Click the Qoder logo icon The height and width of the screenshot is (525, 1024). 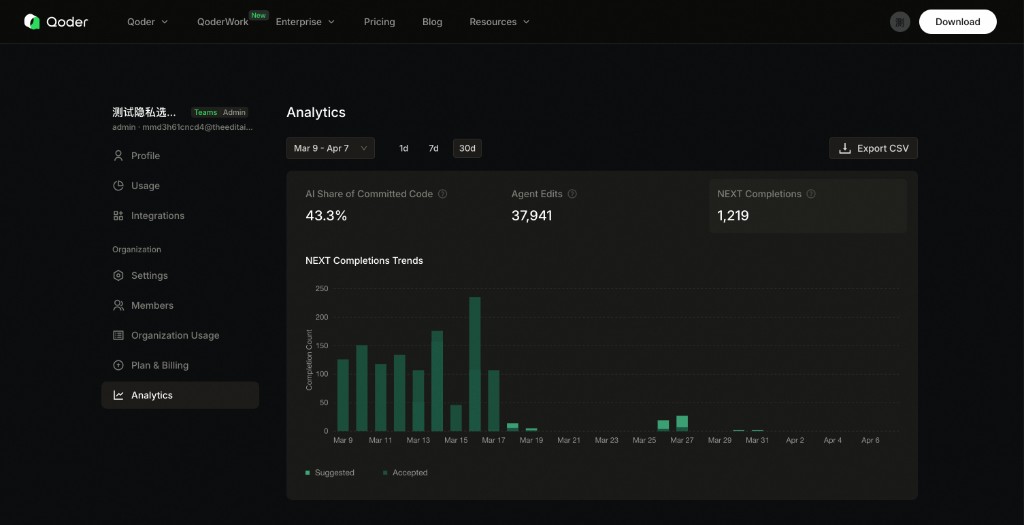31,22
